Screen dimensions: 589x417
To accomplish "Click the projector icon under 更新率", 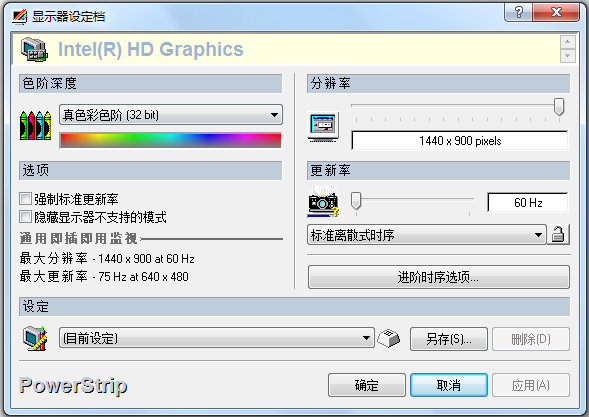I will 323,202.
